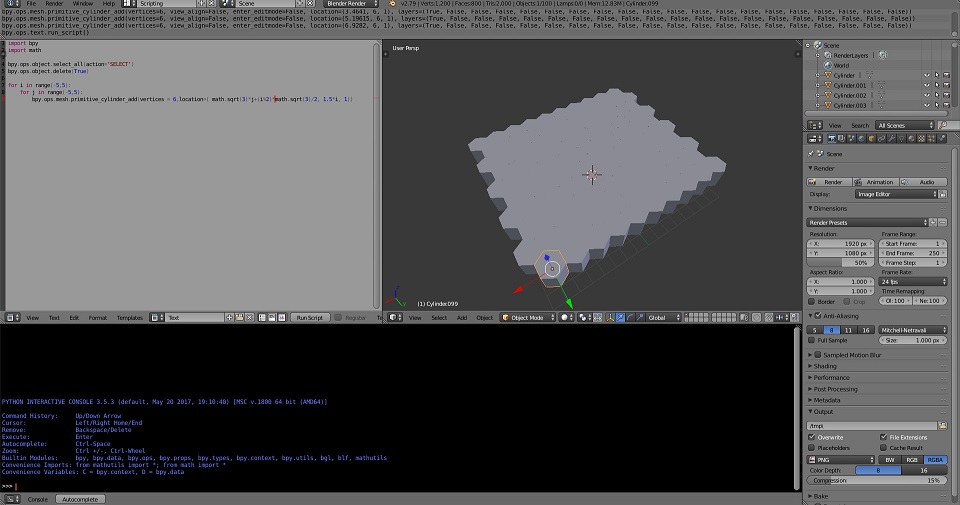
Task: Open the Window menu in top bar
Action: (x=83, y=4)
